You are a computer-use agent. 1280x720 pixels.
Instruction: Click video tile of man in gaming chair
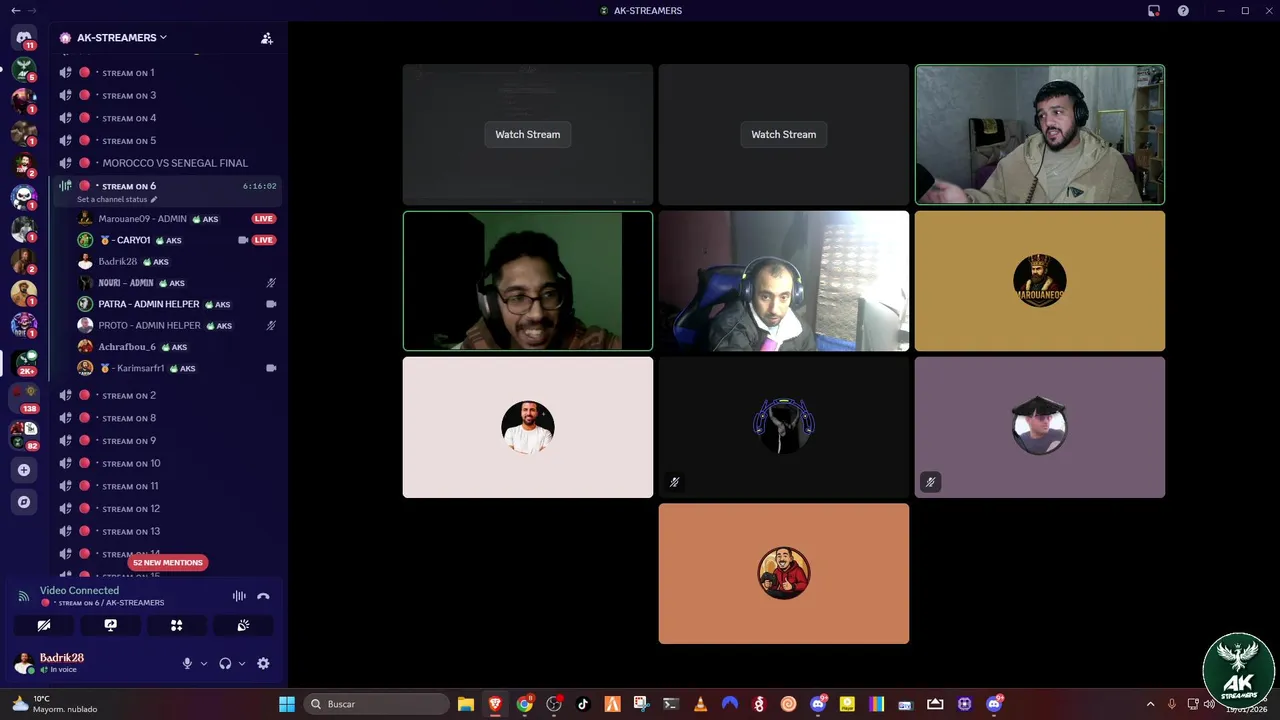coord(784,281)
